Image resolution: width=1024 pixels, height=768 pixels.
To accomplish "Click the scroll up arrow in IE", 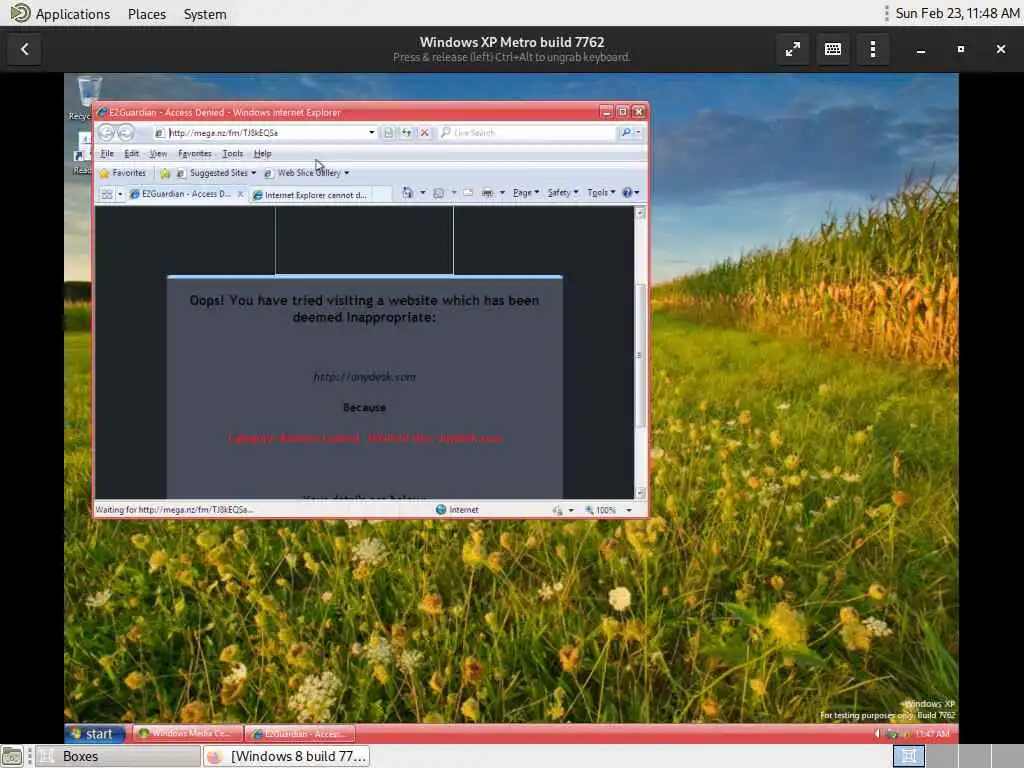I will coord(640,213).
